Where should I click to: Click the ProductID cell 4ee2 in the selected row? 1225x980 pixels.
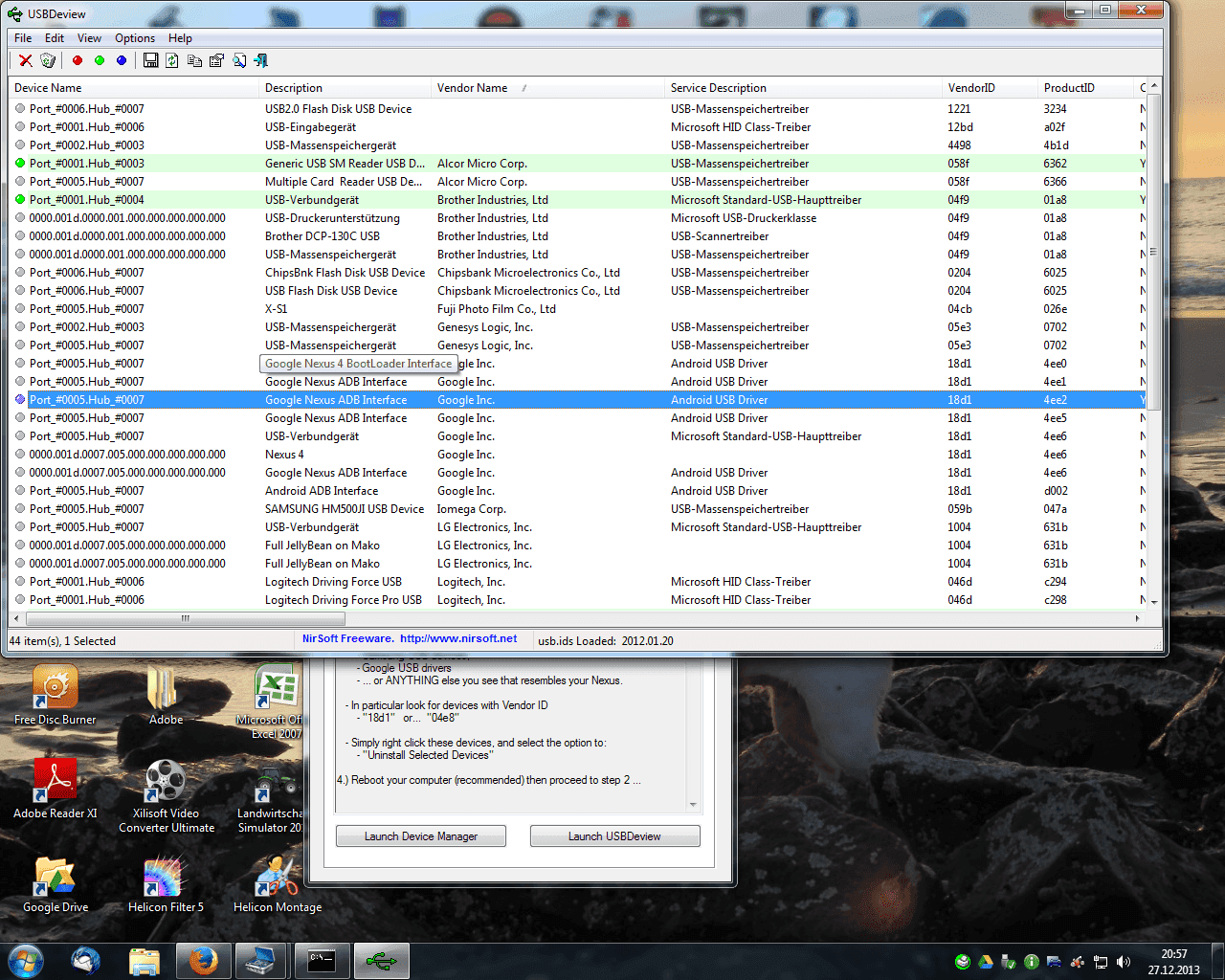1055,400
